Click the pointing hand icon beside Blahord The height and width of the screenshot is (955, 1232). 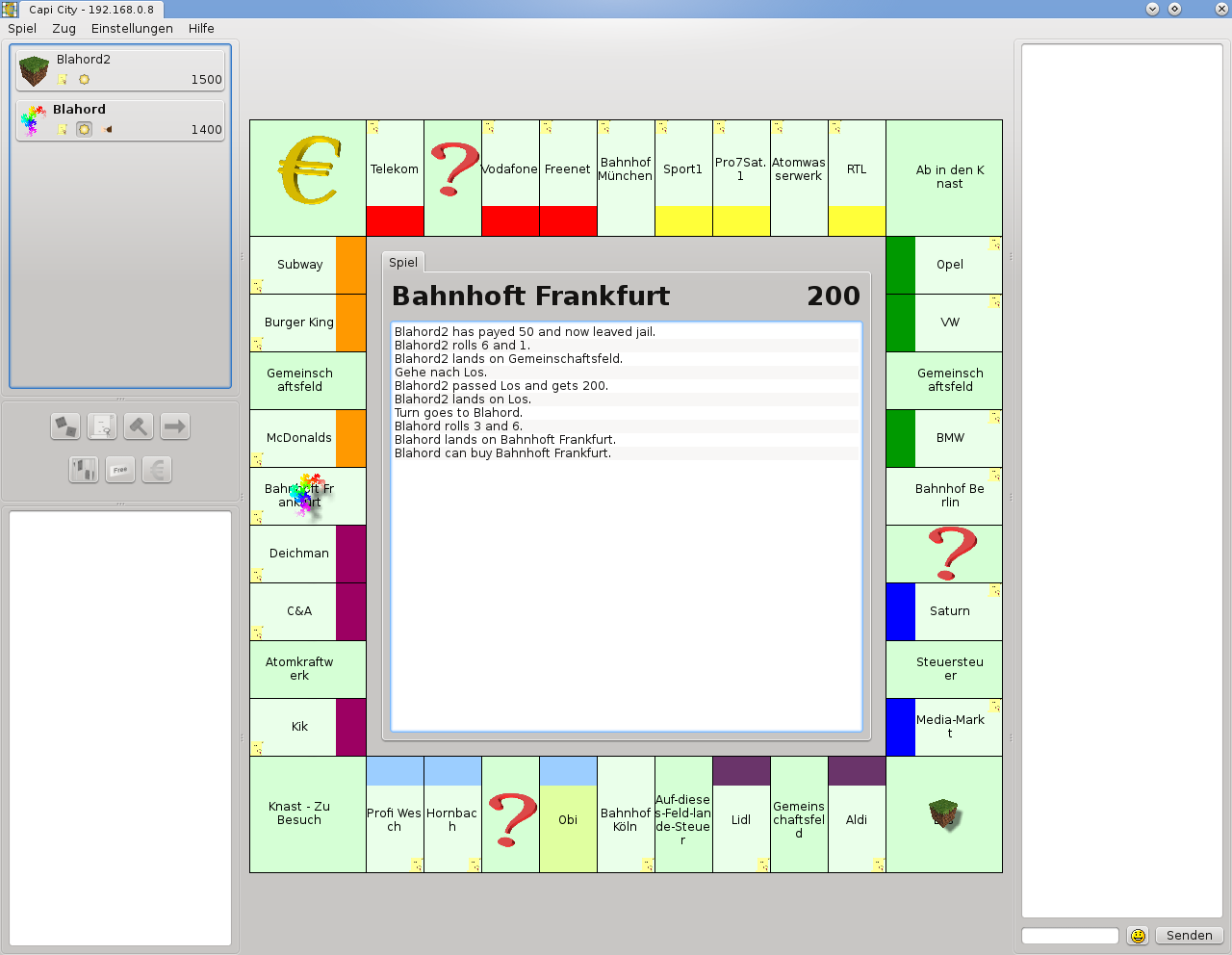(107, 129)
